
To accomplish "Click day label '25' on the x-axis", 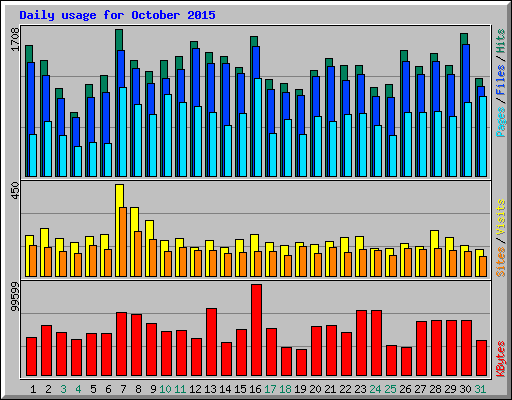I will click(x=390, y=389).
